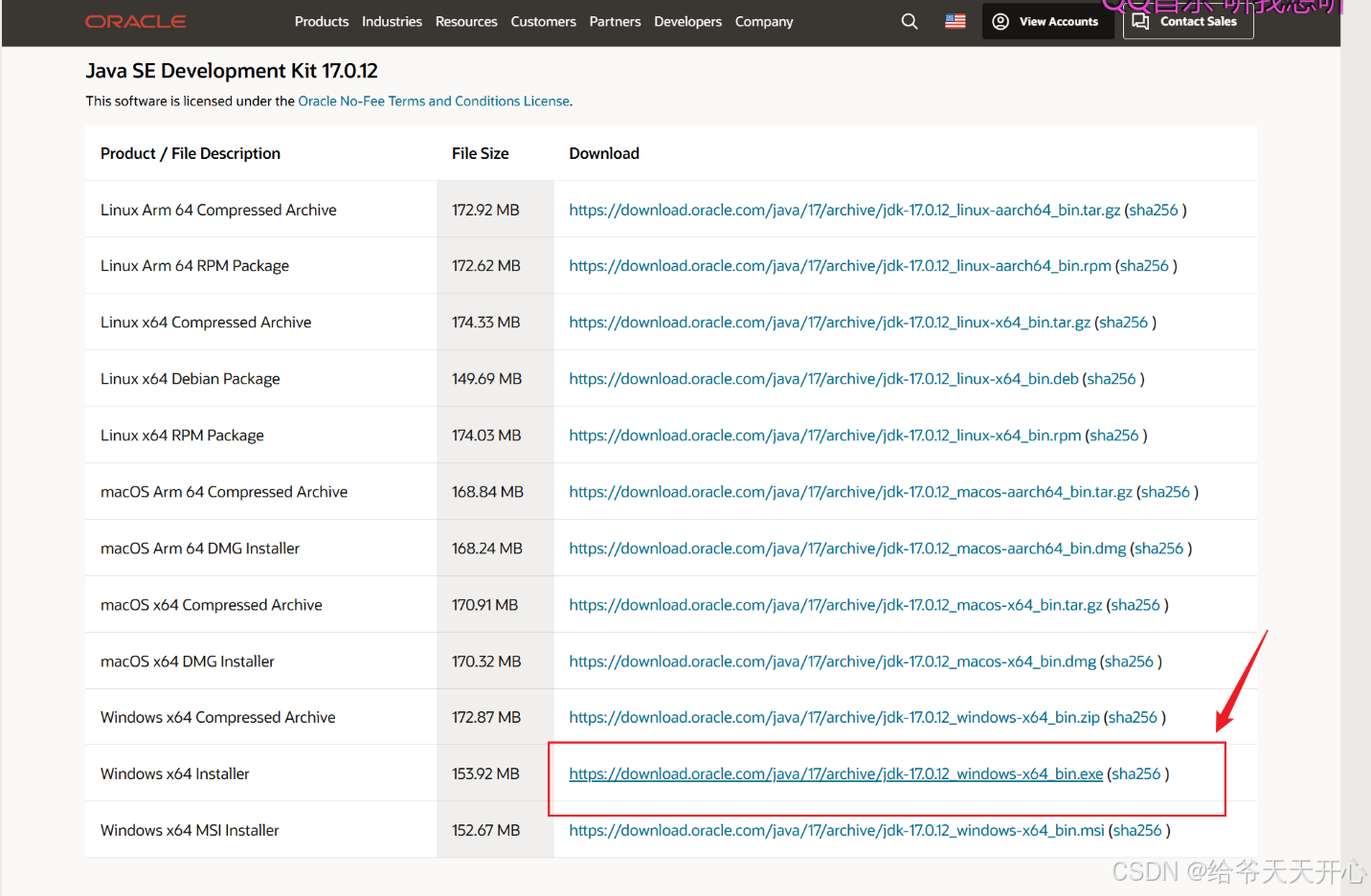Open sha256 for macOS x64 DMG Installer
This screenshot has height=896, width=1371.
(1129, 661)
